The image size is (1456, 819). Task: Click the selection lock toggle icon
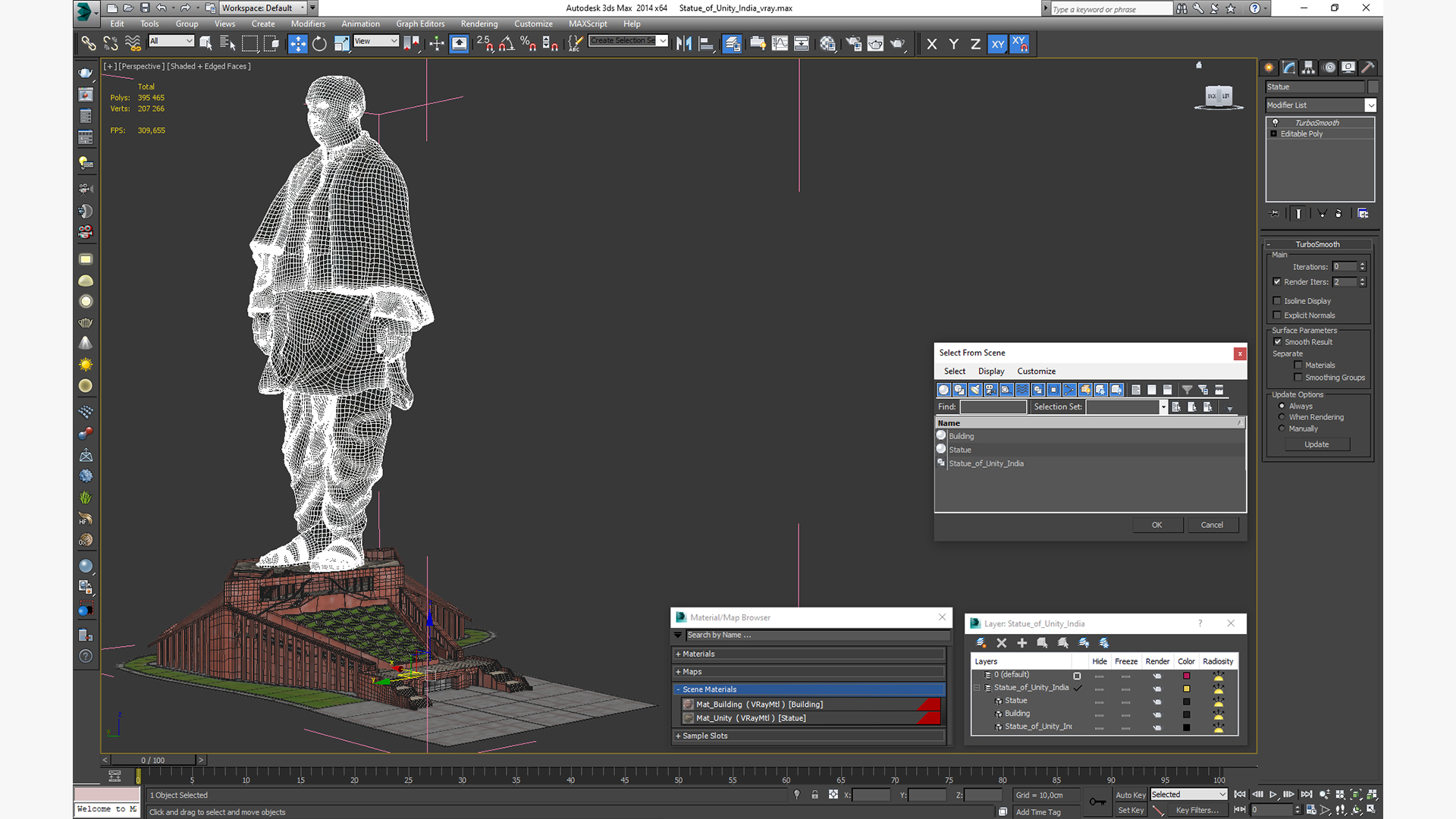pos(814,795)
